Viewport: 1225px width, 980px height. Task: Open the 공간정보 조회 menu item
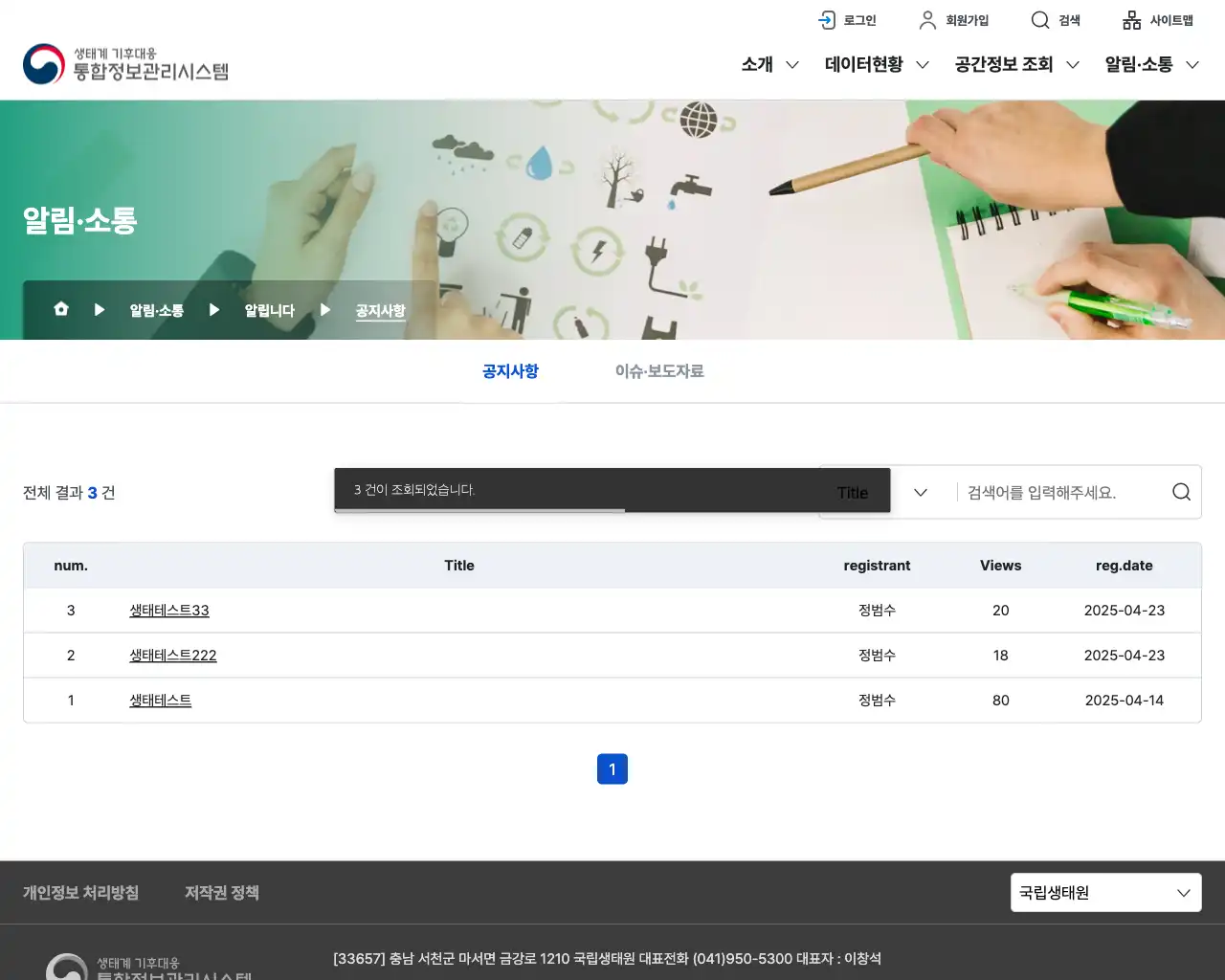[x=1004, y=64]
